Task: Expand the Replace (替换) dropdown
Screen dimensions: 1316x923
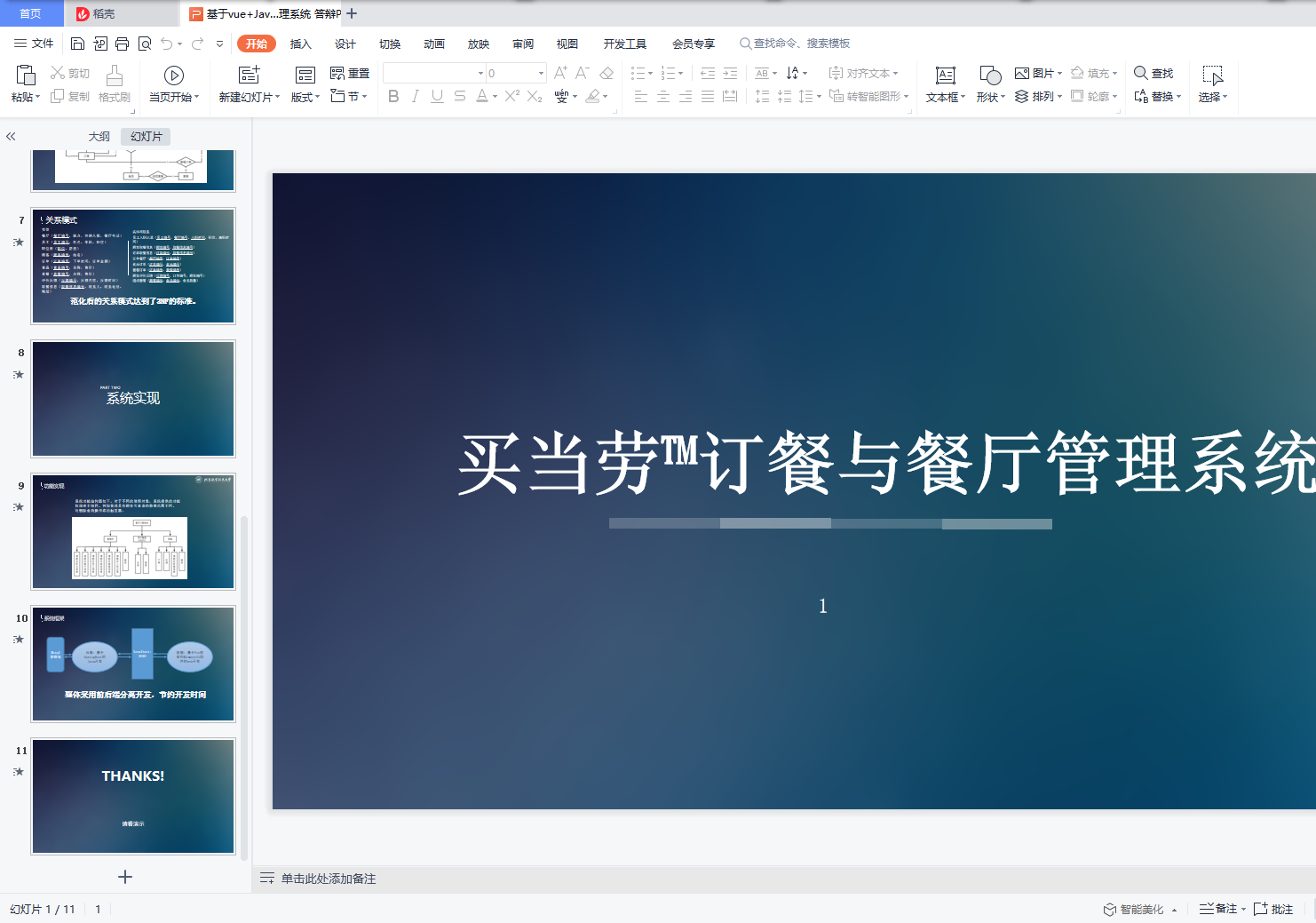Action: click(1178, 97)
